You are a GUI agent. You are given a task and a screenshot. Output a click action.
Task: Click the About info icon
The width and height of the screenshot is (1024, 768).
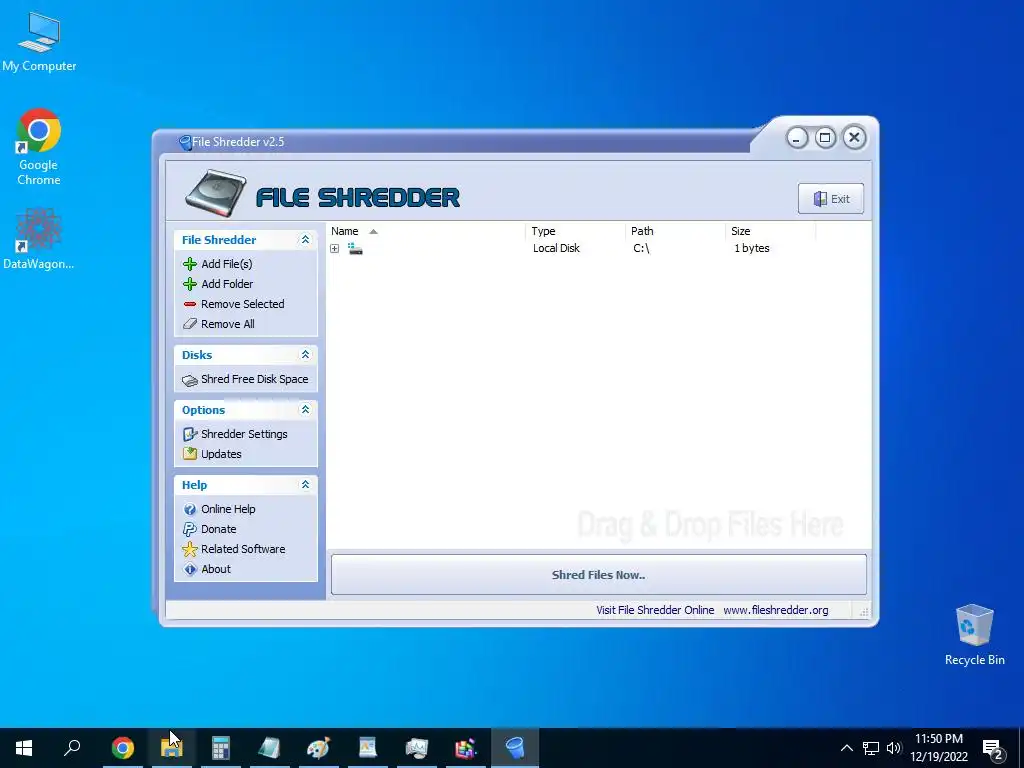point(190,569)
